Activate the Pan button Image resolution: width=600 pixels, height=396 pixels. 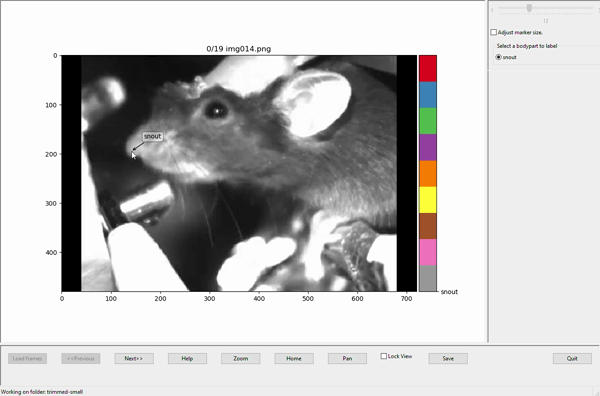[347, 359]
